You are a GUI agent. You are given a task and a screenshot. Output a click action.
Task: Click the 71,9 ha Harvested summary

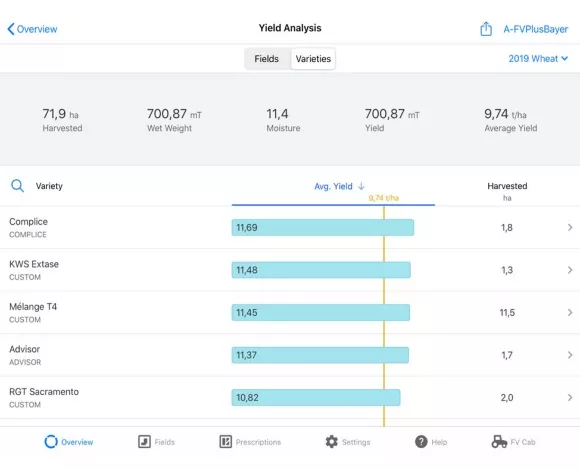(62, 120)
